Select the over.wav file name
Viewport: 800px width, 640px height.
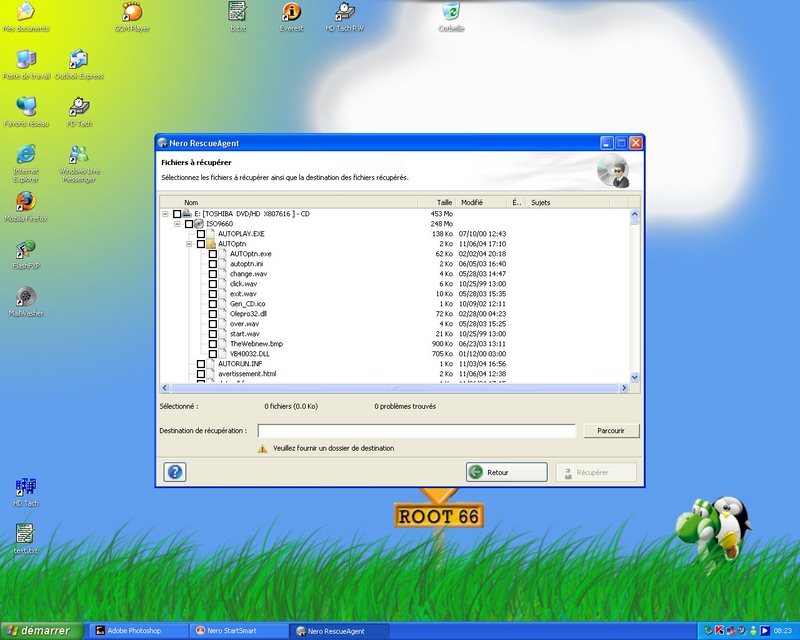(244, 324)
